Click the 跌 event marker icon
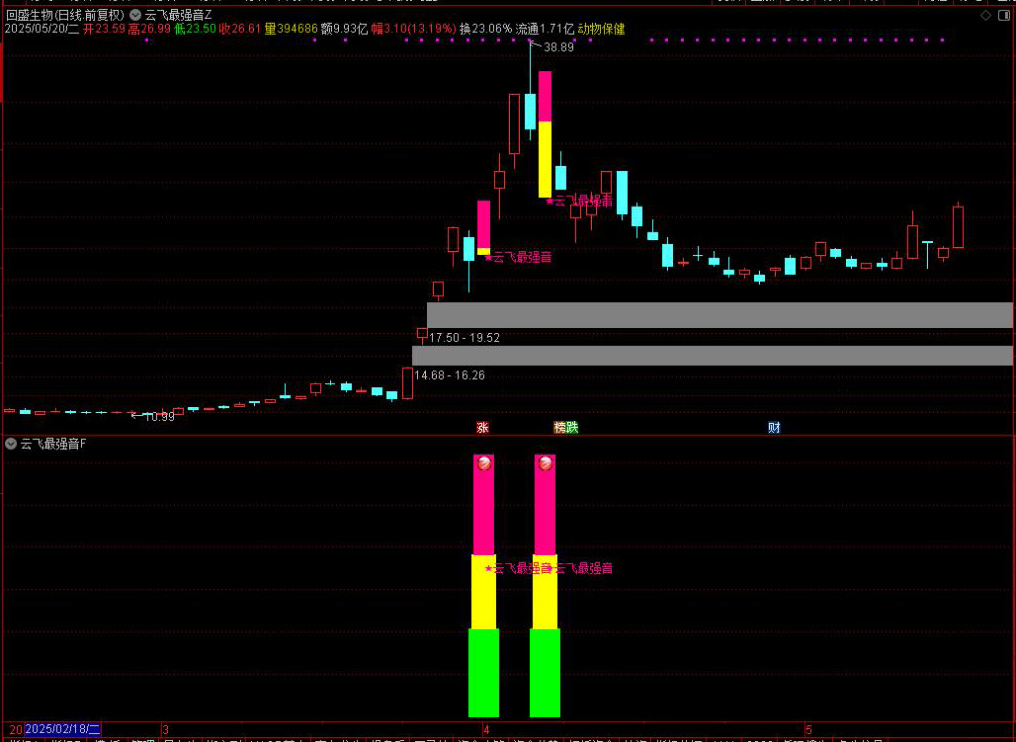The height and width of the screenshot is (742, 1016). tap(572, 427)
